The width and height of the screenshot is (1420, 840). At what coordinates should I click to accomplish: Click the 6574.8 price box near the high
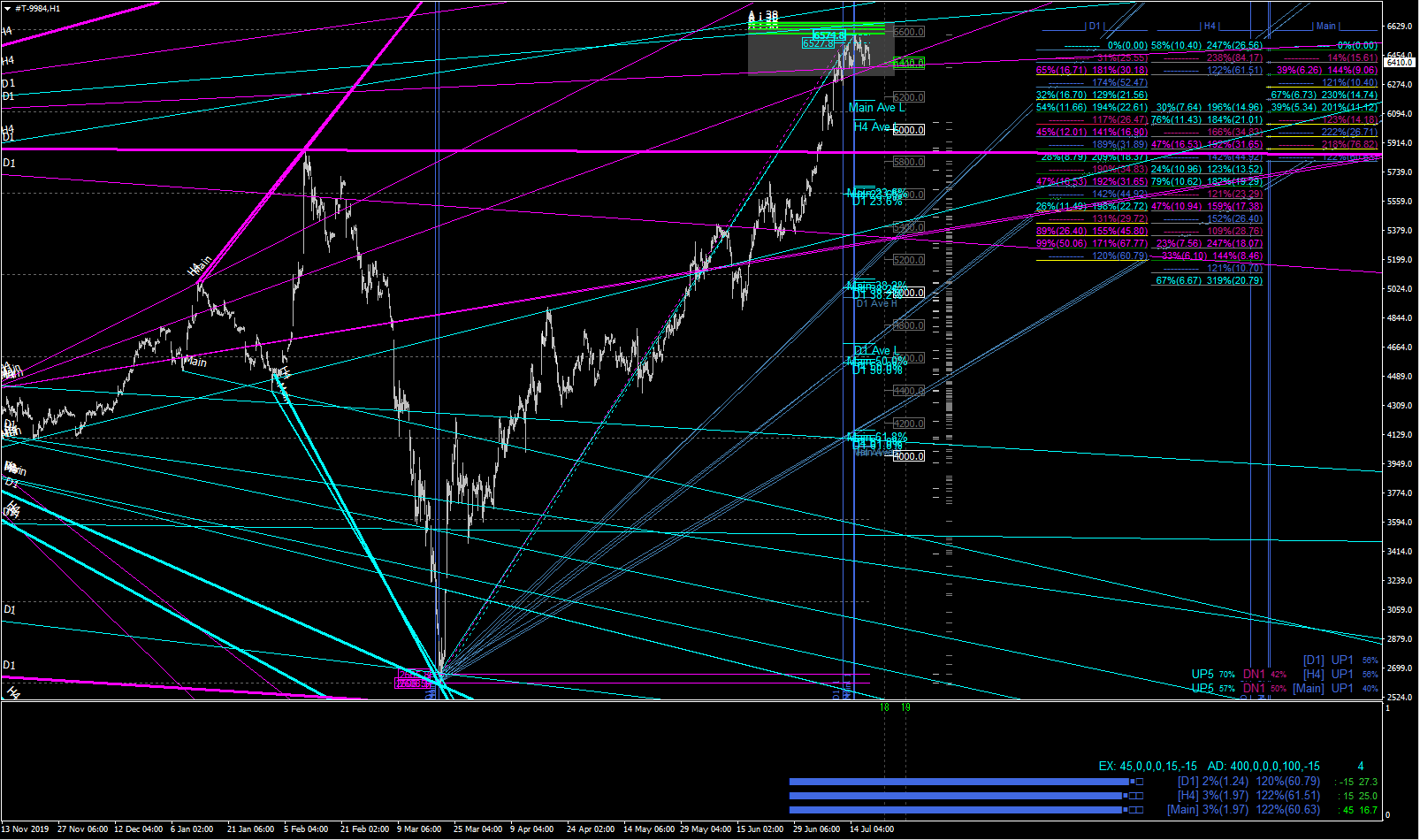(x=829, y=34)
